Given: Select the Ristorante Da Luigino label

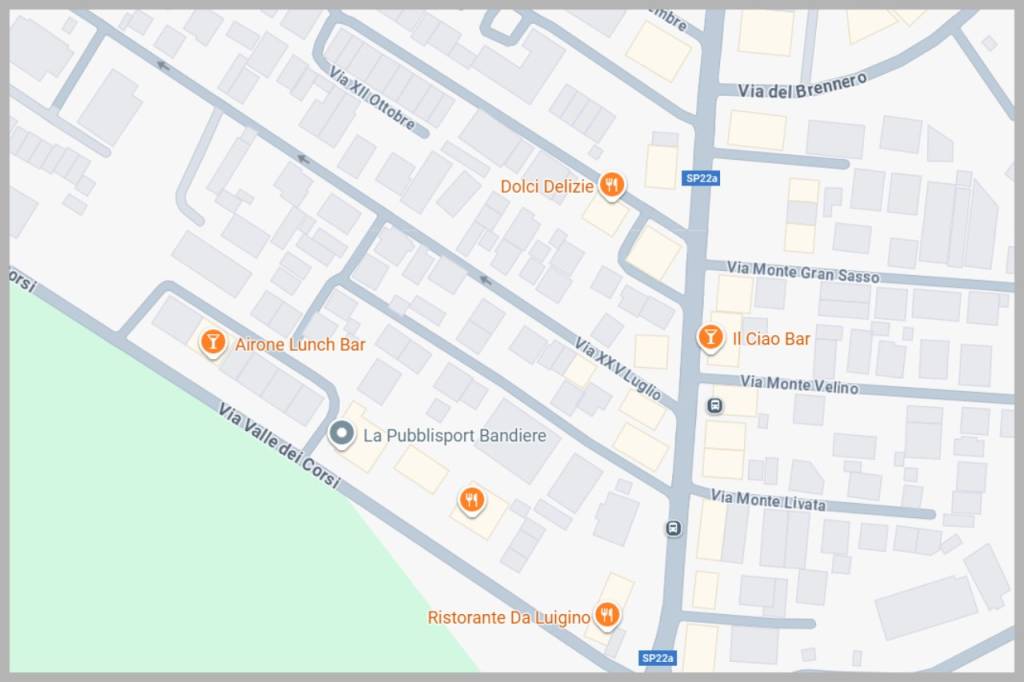Looking at the screenshot, I should click(509, 617).
